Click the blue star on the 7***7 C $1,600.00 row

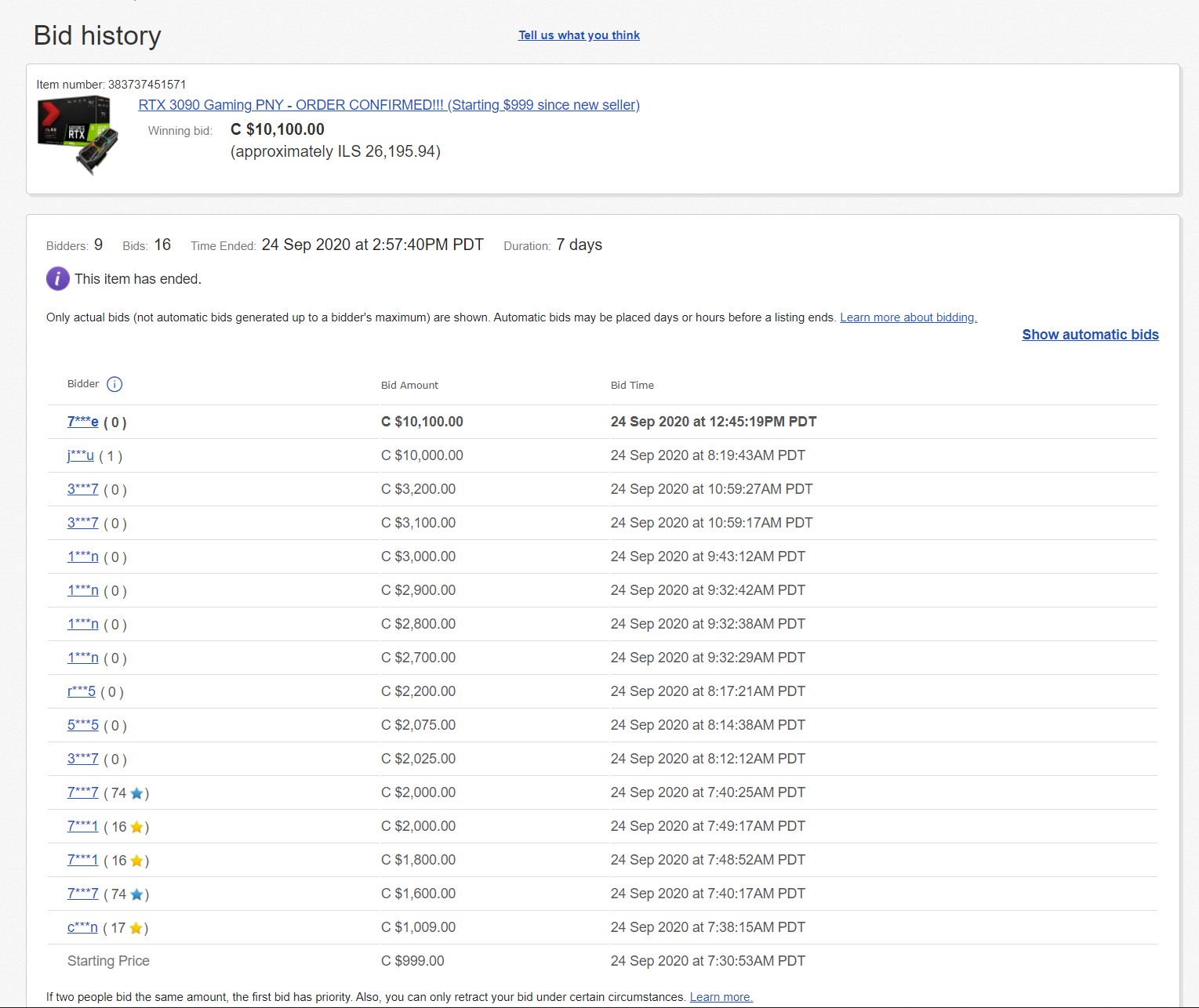[x=136, y=894]
